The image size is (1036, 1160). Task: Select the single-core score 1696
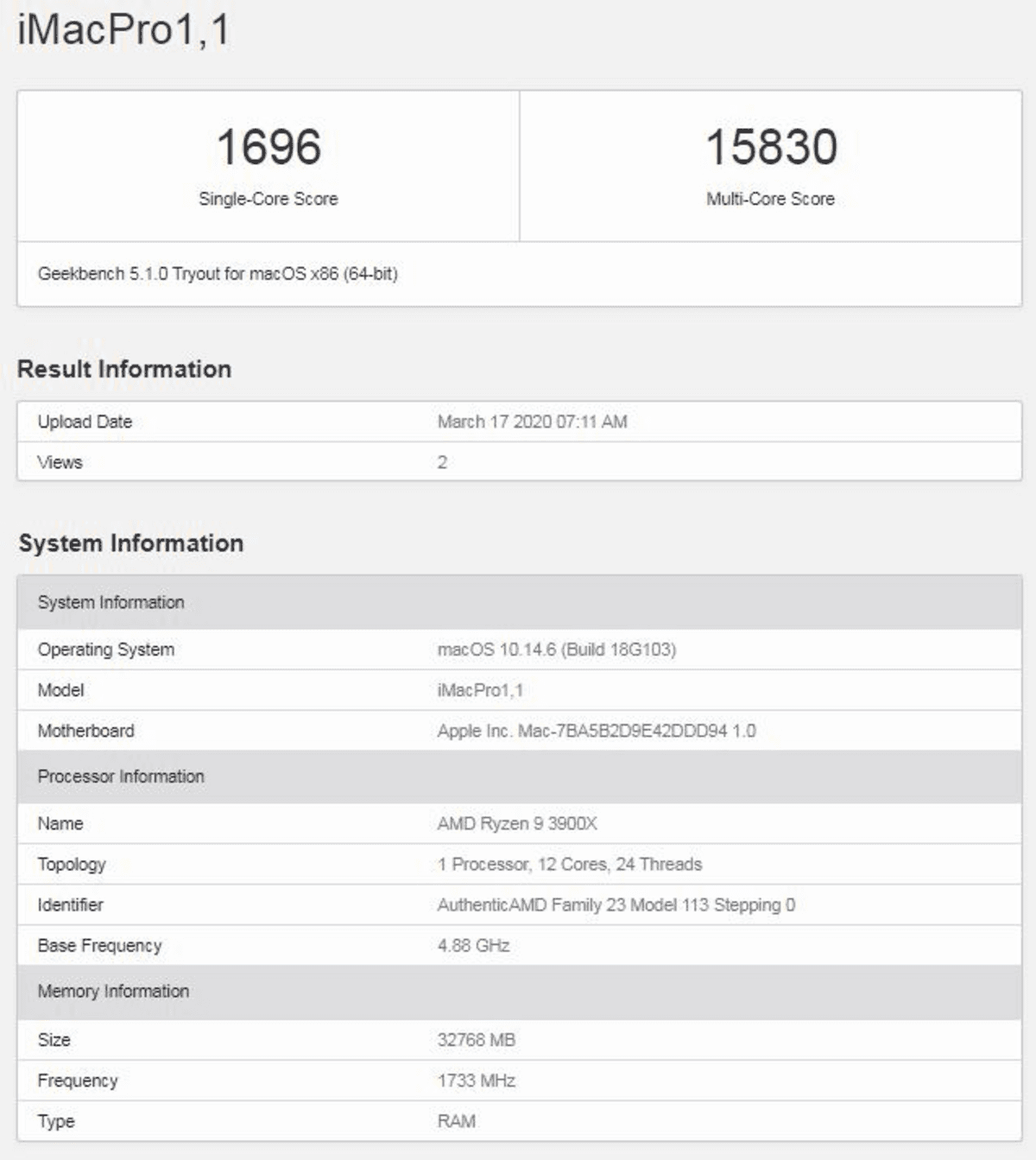[x=268, y=147]
